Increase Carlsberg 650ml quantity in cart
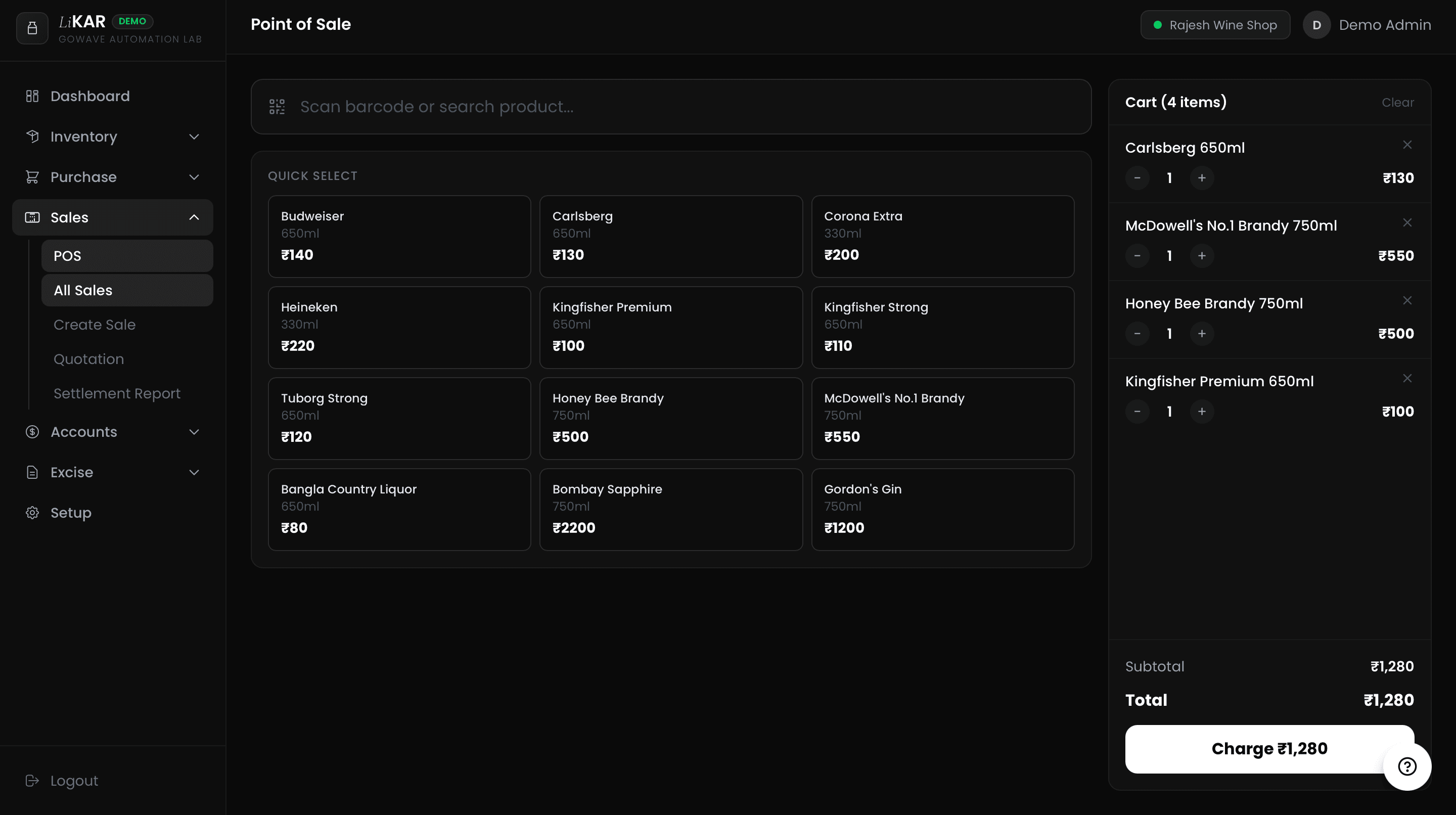The height and width of the screenshot is (815, 1456). pos(1202,178)
